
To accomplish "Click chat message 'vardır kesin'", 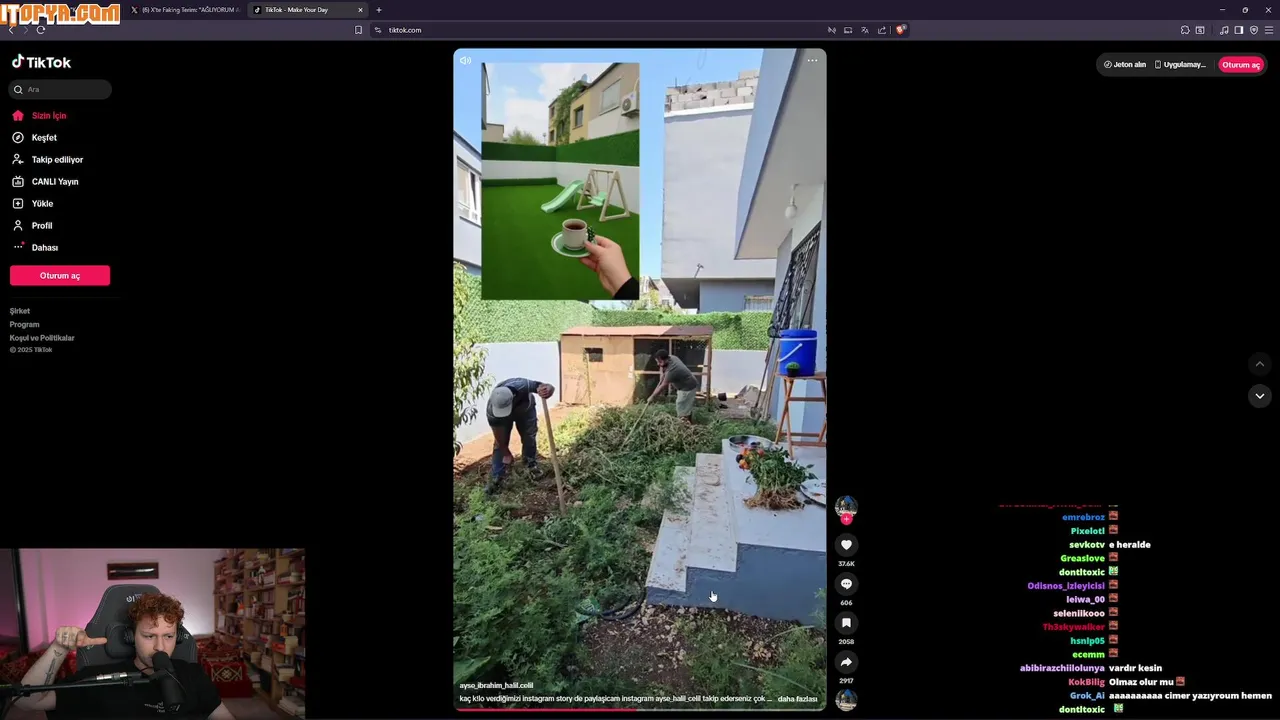I will click(1136, 668).
